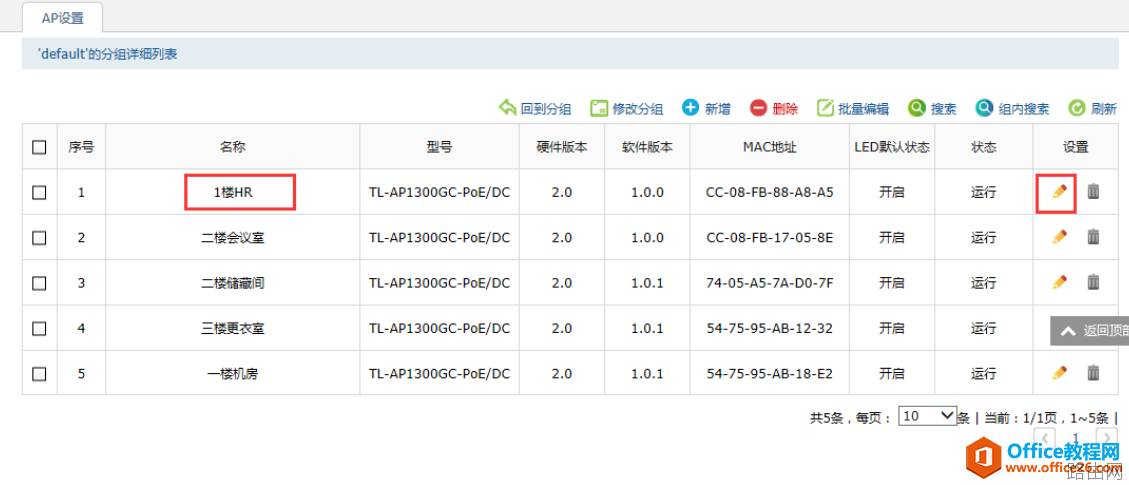
Task: Click the 新增 plus button
Action: point(706,109)
